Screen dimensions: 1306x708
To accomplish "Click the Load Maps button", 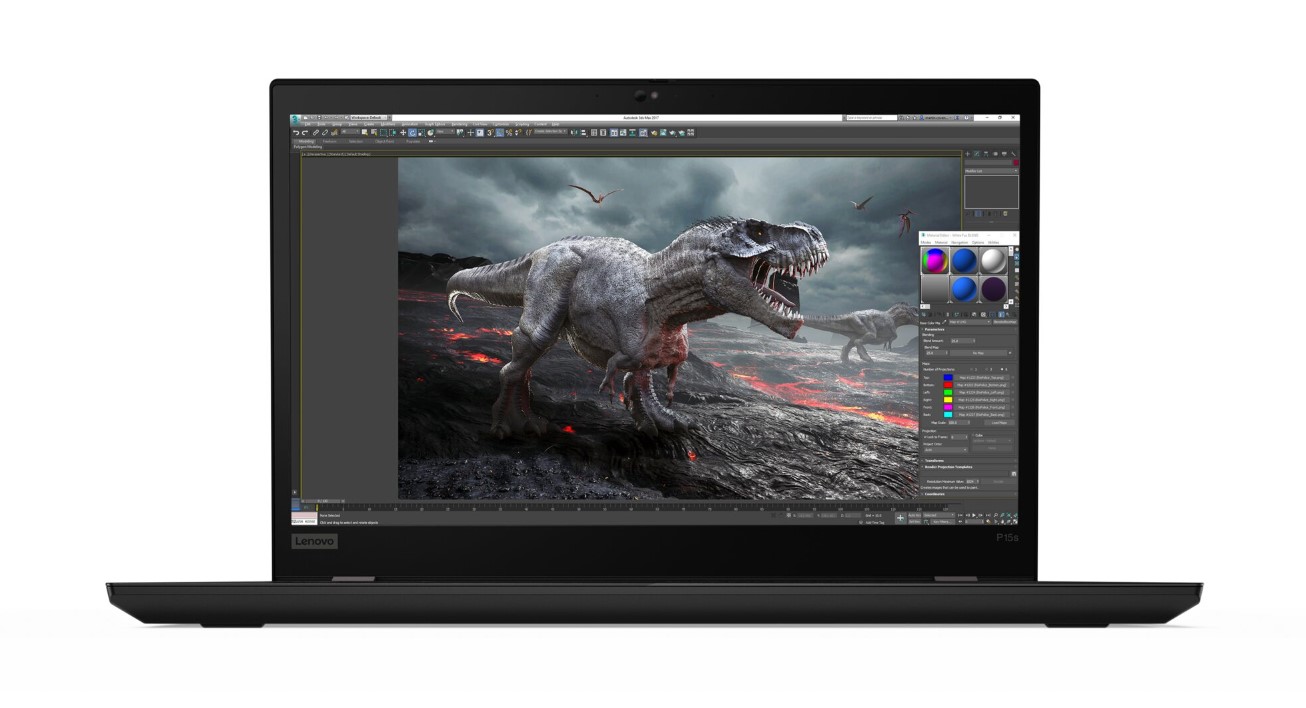I will [x=999, y=422].
